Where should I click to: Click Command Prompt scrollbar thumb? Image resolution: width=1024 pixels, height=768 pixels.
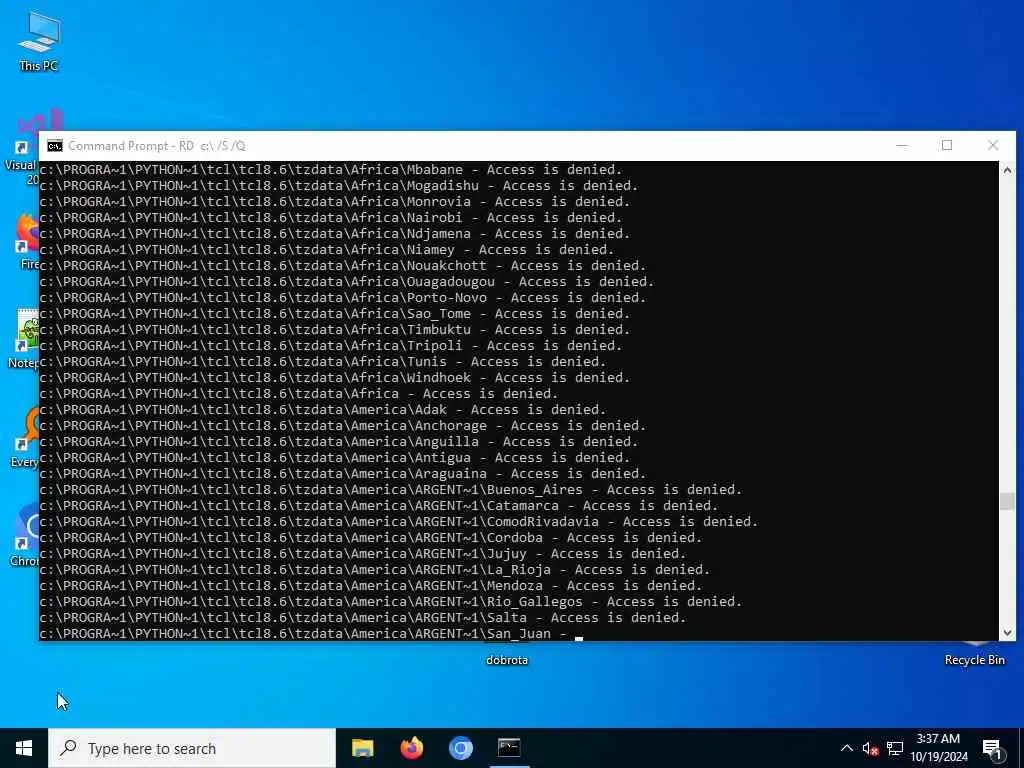coord(1007,501)
